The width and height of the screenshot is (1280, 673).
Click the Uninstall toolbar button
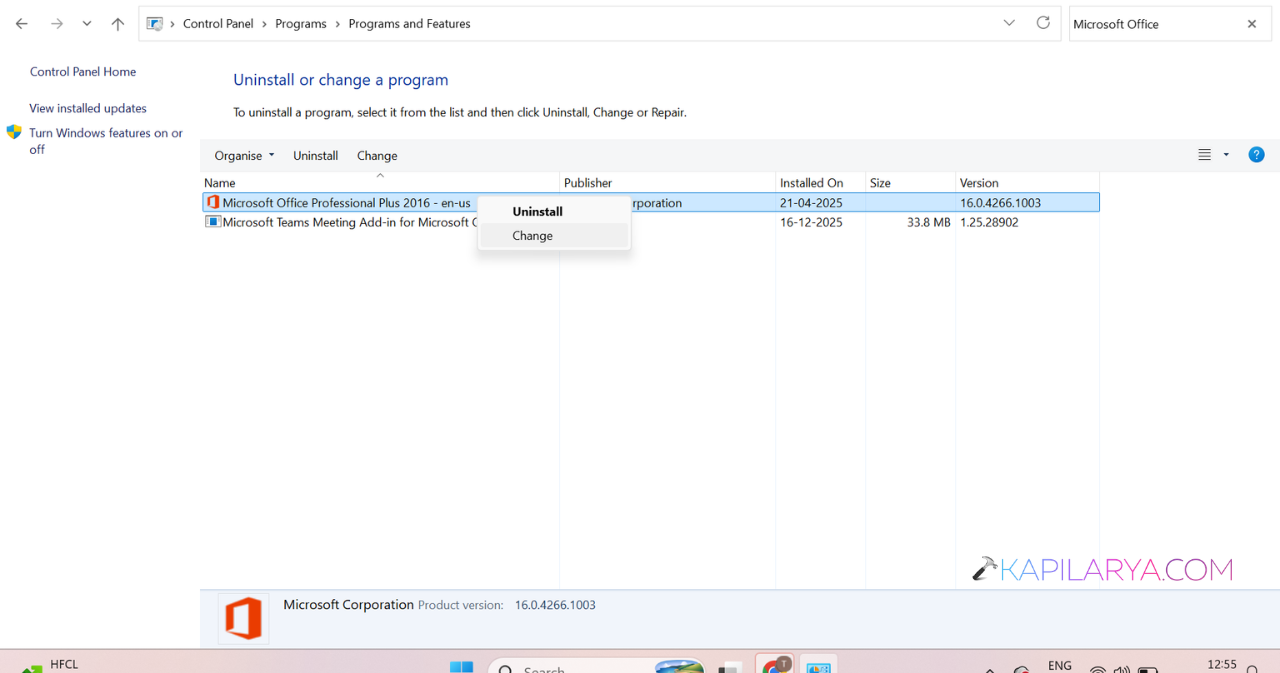(x=316, y=155)
